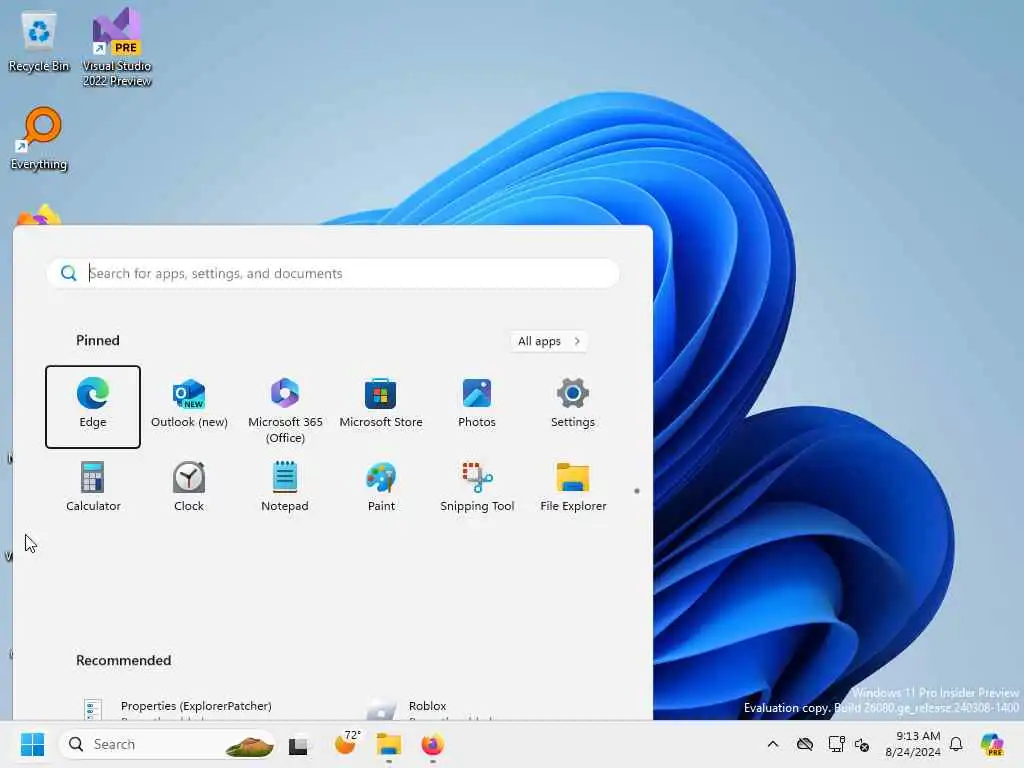Open the Calculator app
This screenshot has width=1024, height=768.
click(93, 487)
